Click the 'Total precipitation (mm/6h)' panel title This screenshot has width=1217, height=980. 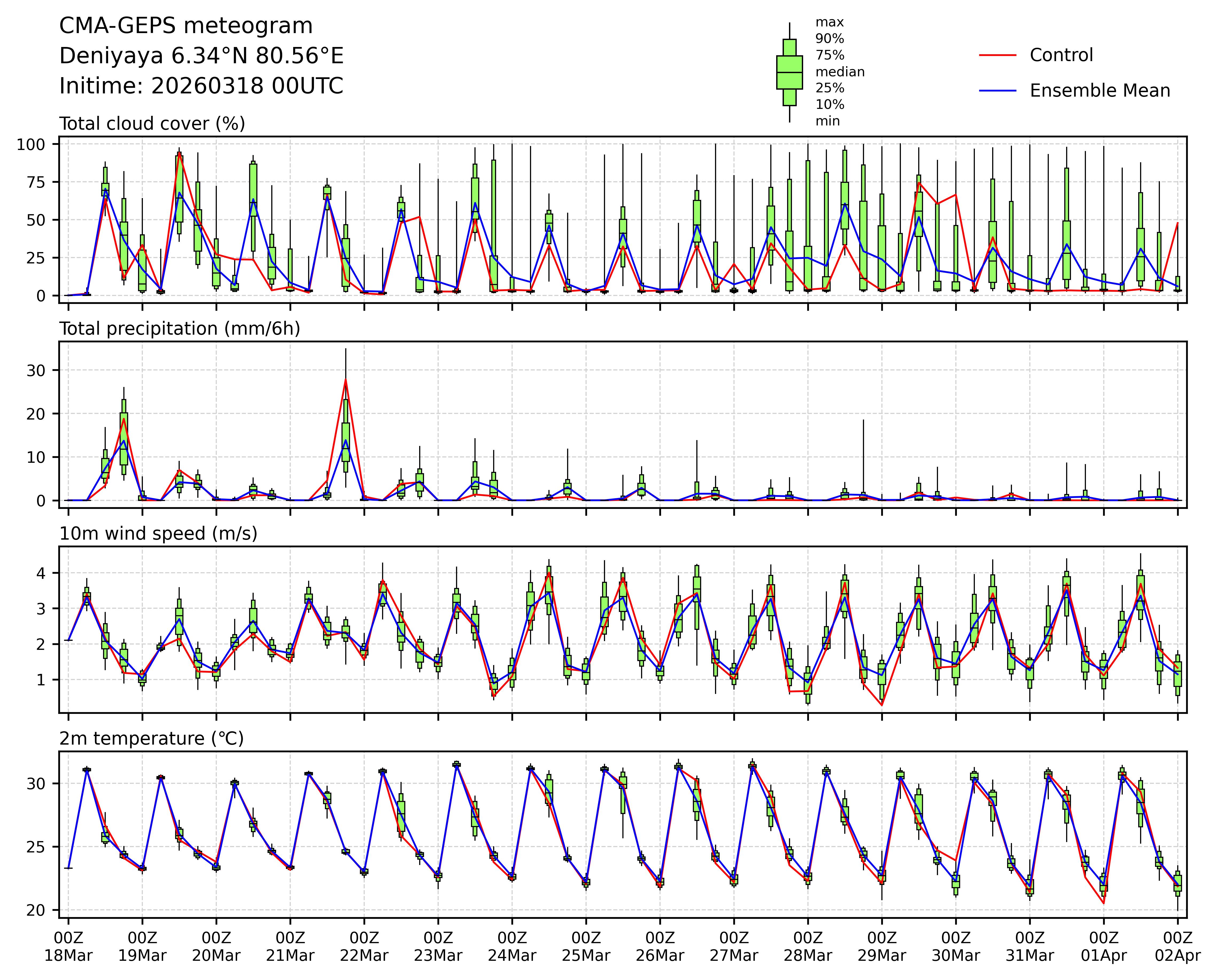pyautogui.click(x=180, y=329)
